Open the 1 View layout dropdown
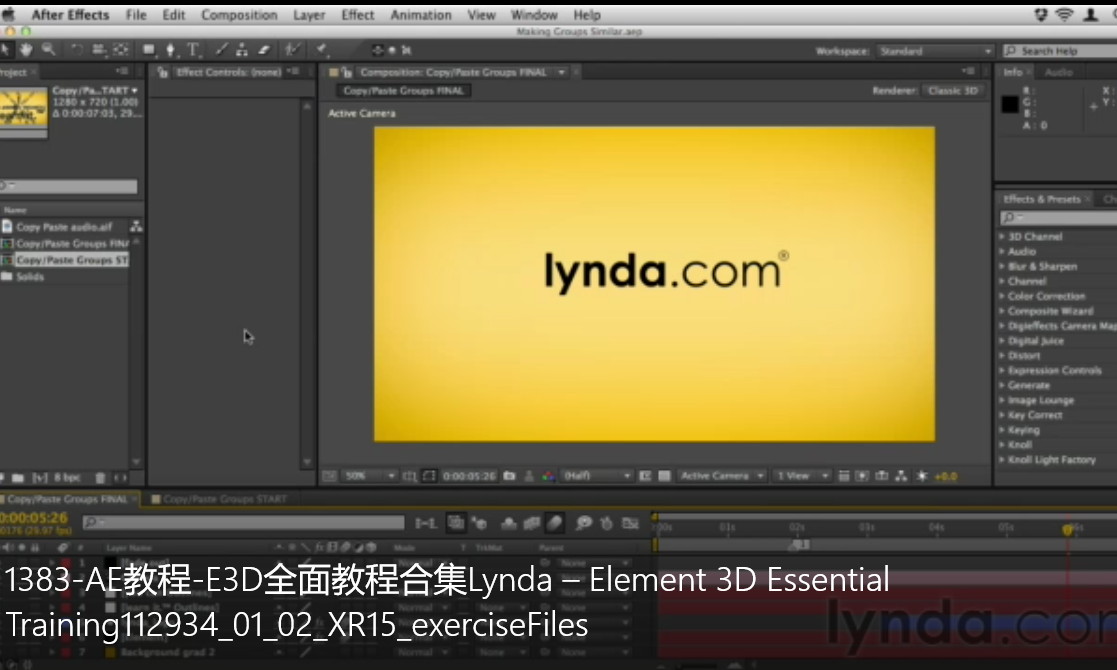The width and height of the screenshot is (1117, 670). (x=801, y=476)
